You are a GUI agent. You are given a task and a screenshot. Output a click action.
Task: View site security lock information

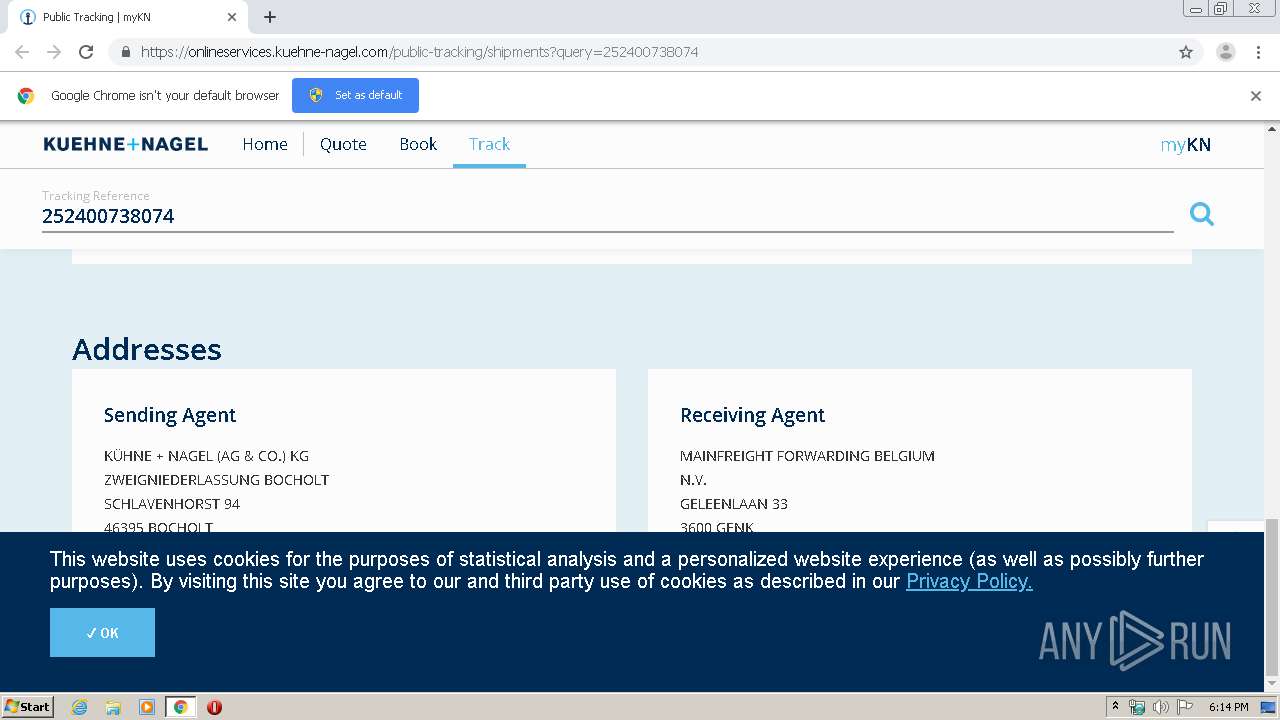pyautogui.click(x=125, y=52)
